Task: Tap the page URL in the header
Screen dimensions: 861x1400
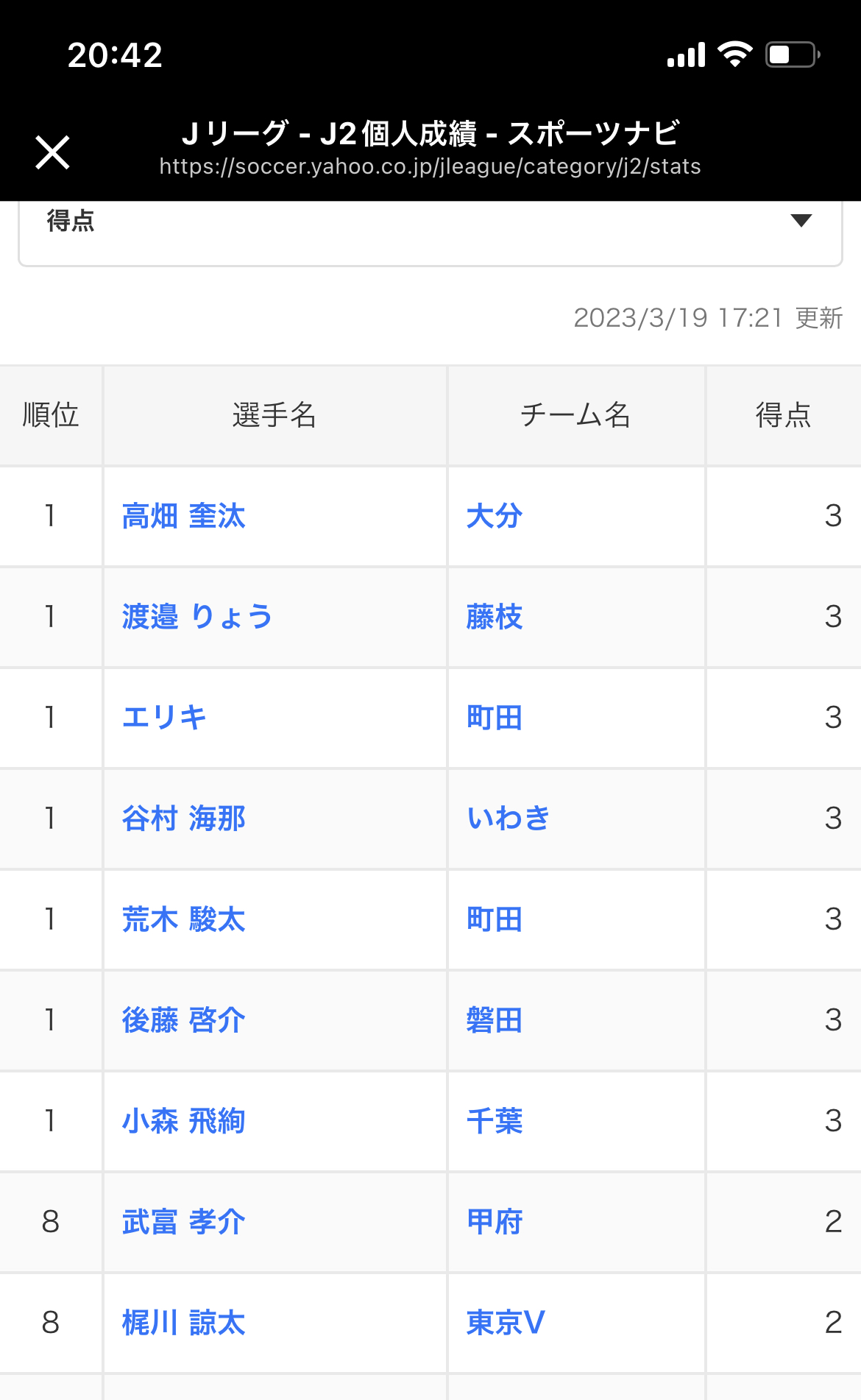Action: click(x=430, y=167)
